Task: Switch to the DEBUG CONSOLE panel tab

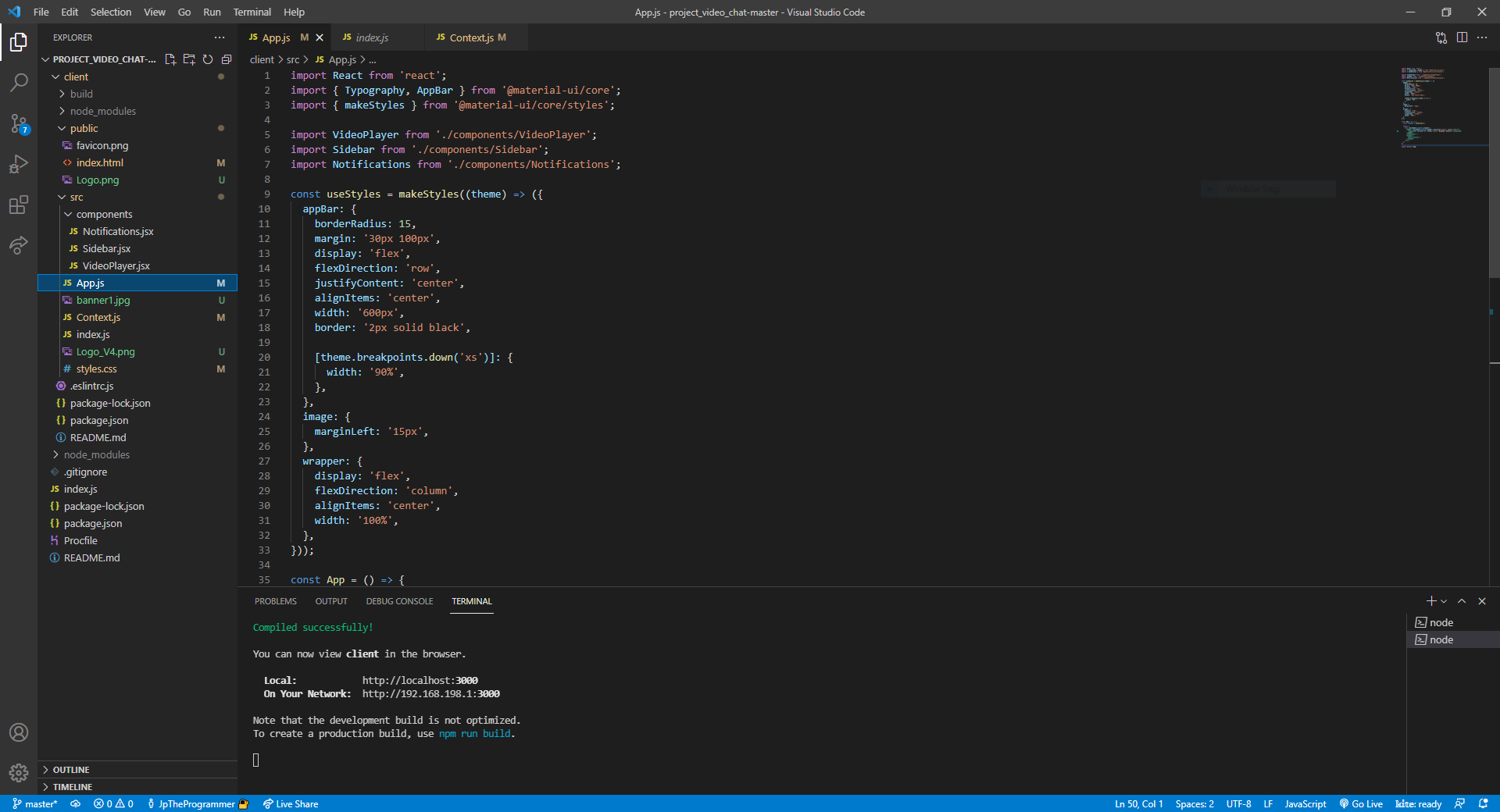Action: tap(399, 601)
